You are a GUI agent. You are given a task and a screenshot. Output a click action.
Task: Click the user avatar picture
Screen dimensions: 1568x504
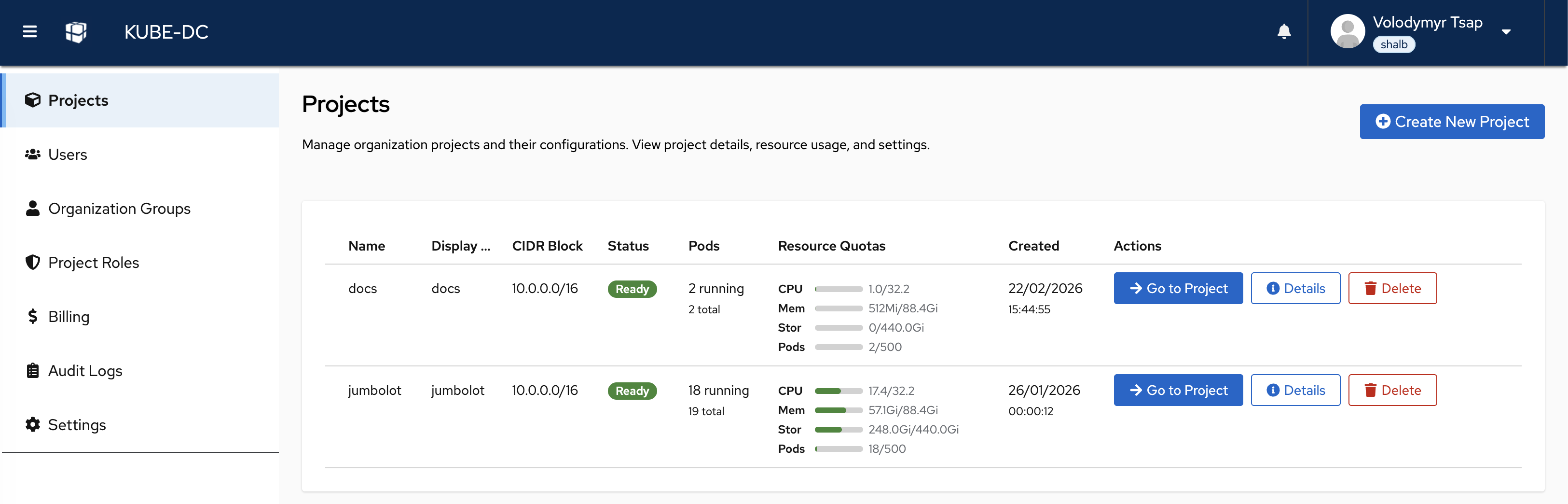(1347, 32)
